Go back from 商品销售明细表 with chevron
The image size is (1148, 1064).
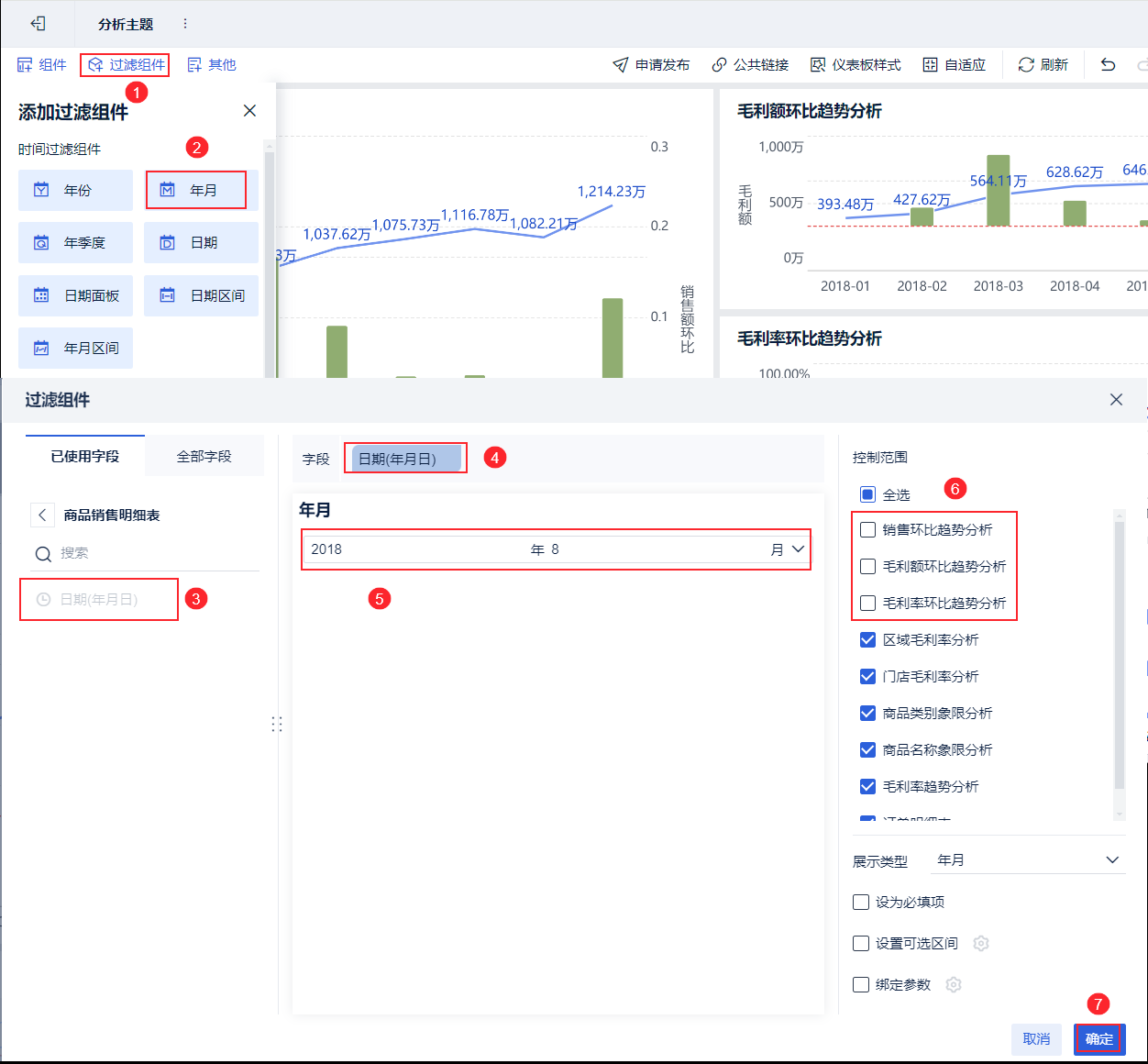click(x=42, y=515)
